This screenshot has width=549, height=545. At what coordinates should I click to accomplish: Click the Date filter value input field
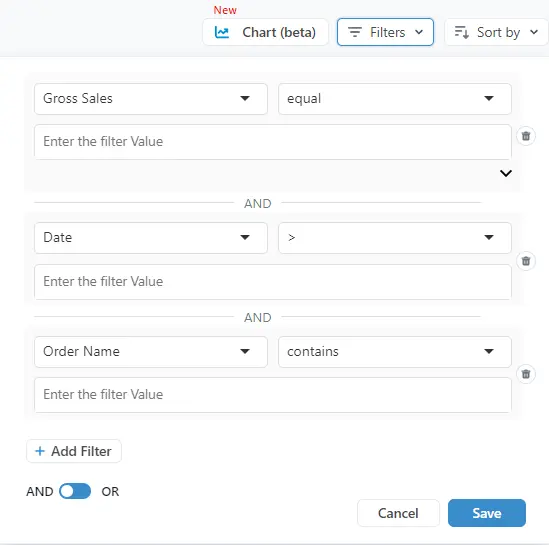[x=273, y=282]
